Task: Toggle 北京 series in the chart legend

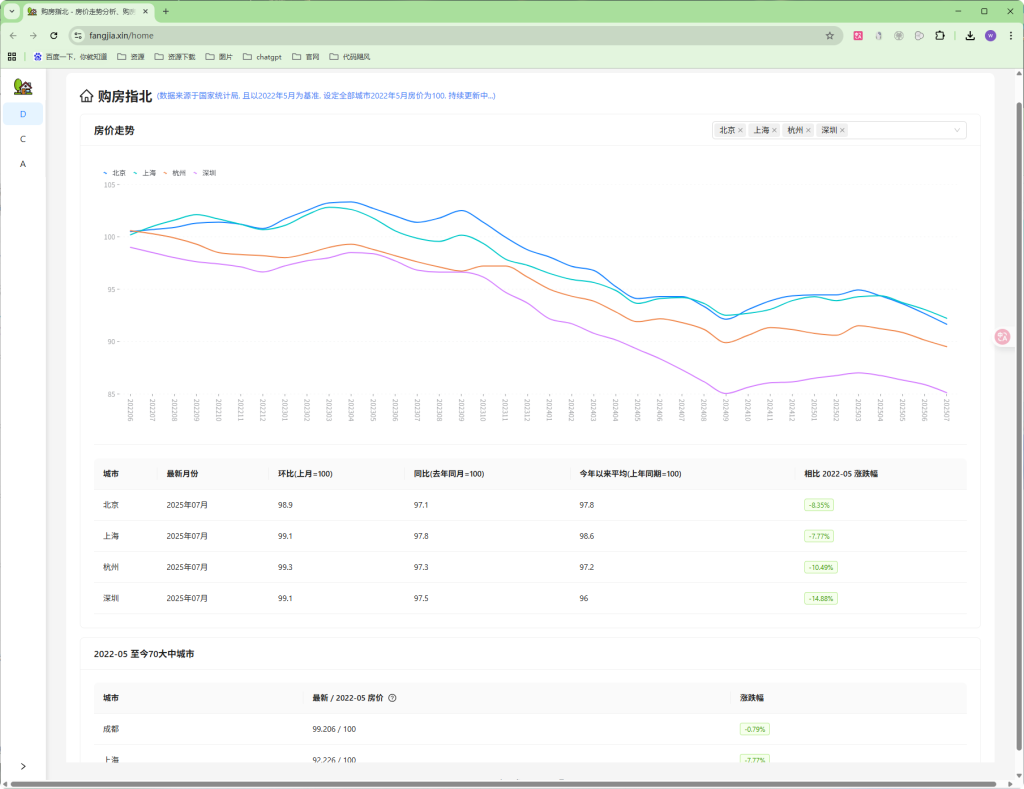Action: click(x=115, y=173)
